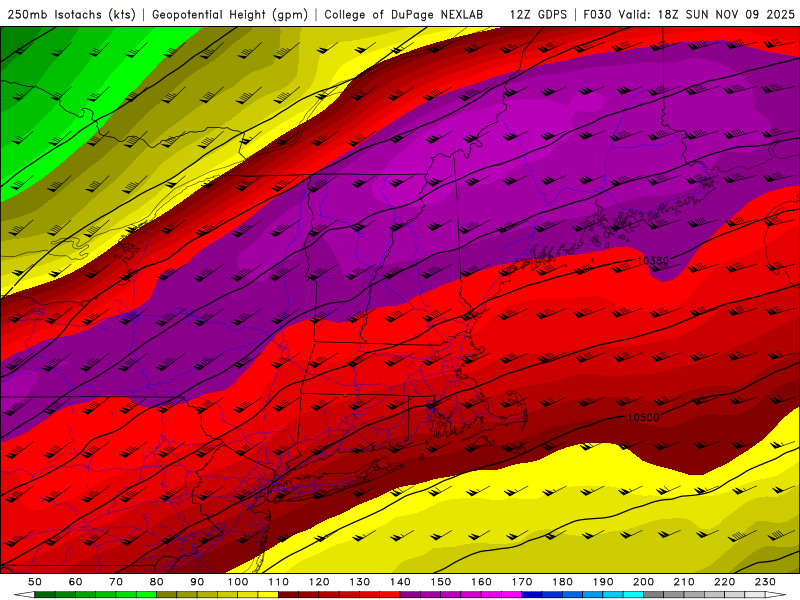Click the 'Geopotential Height (gpm)' title text
Screen dimensions: 800x600
pos(230,15)
